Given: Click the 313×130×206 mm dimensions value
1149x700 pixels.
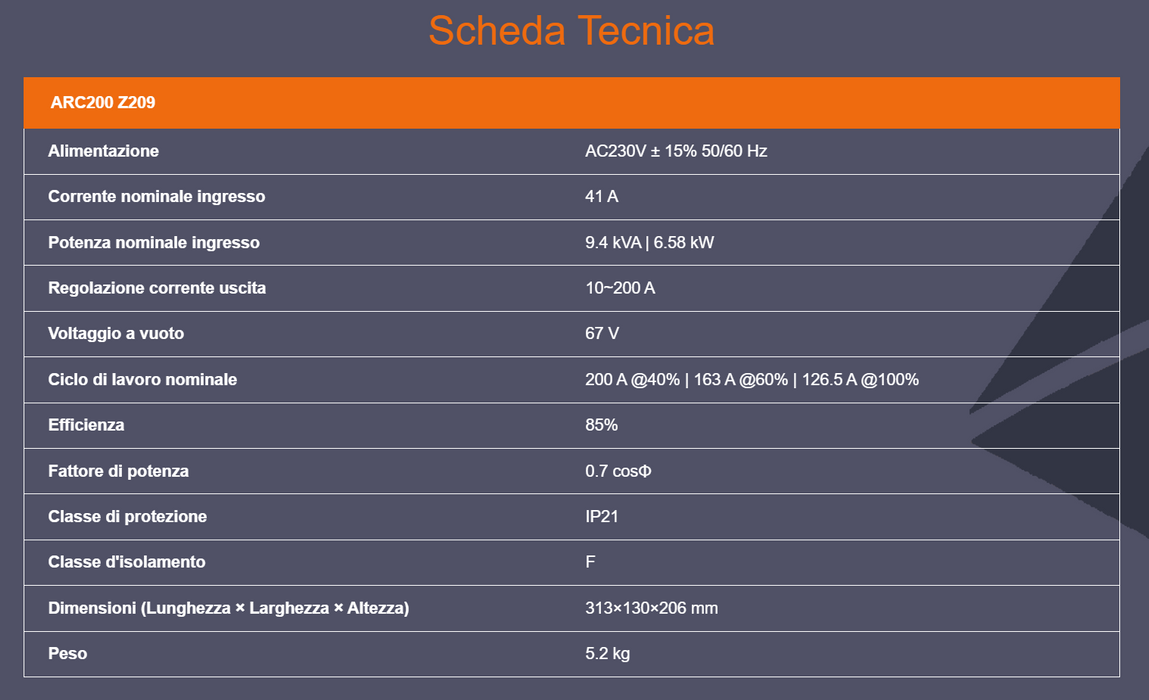Looking at the screenshot, I should (x=651, y=608).
